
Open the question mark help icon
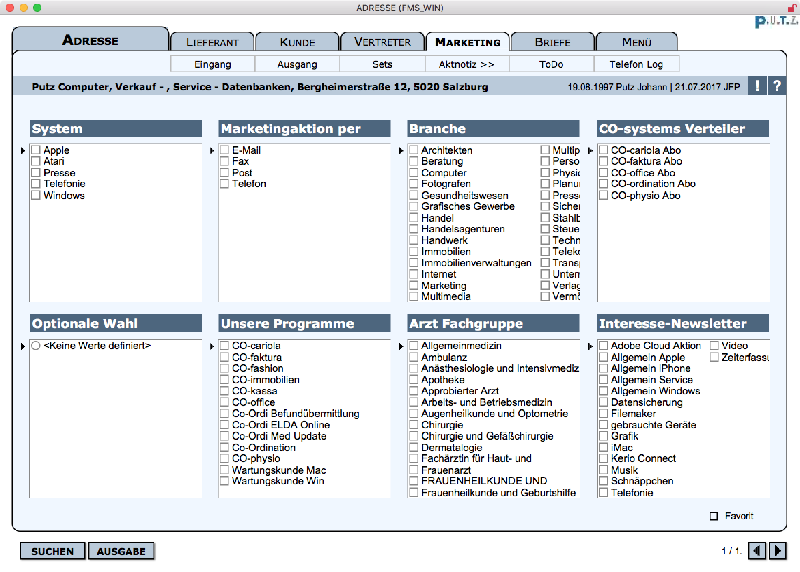[777, 86]
